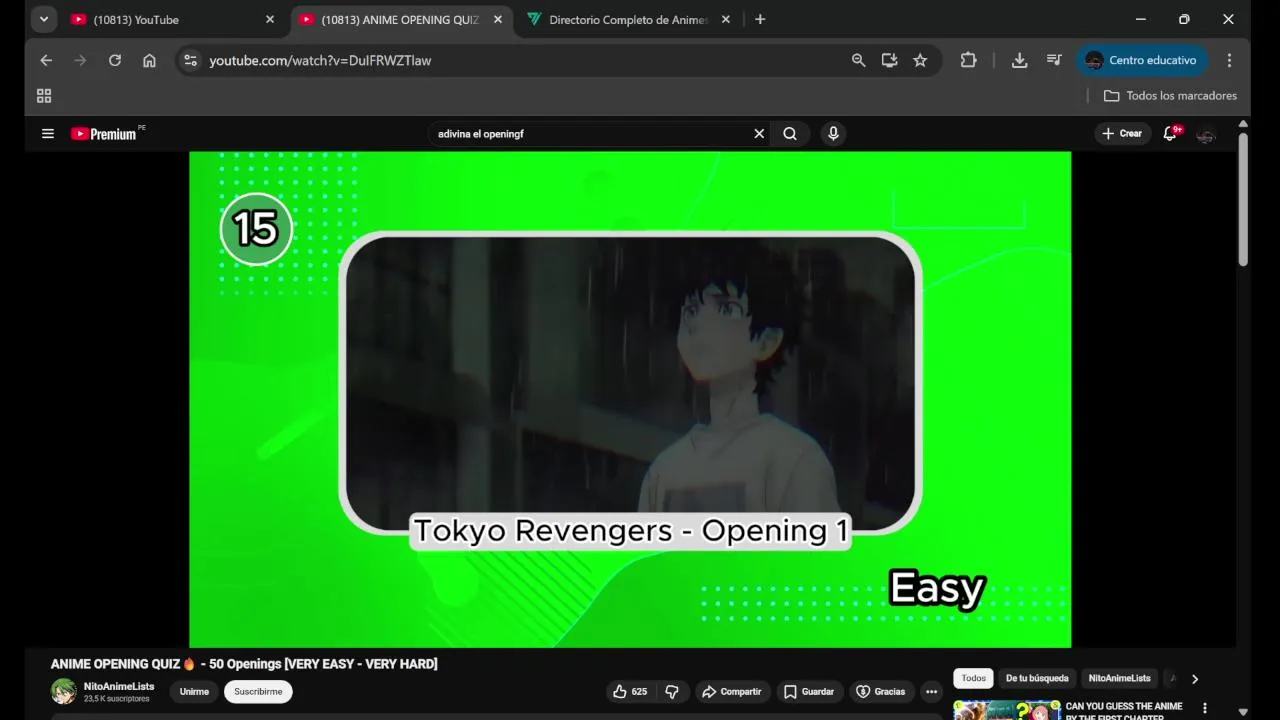Open the Todos los marcadores folder
Screen dimensions: 1280x720
(x=1170, y=96)
